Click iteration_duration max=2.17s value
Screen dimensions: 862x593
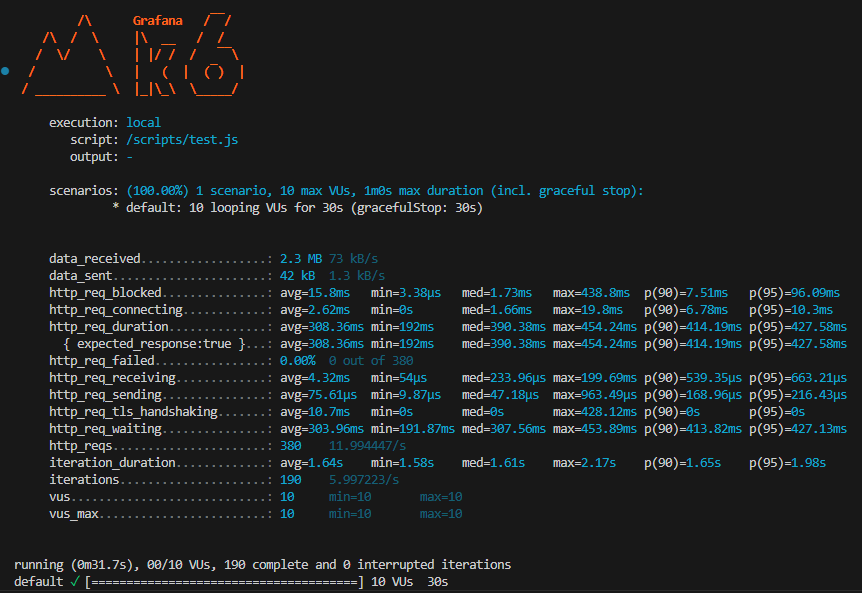click(x=584, y=463)
